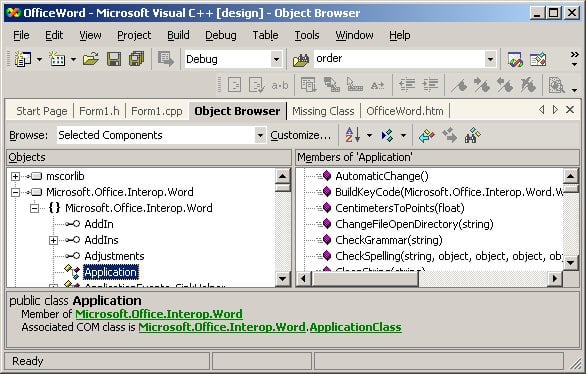Screen dimensions: 586x374
Task: Click the Customize... button
Action: pos(300,135)
